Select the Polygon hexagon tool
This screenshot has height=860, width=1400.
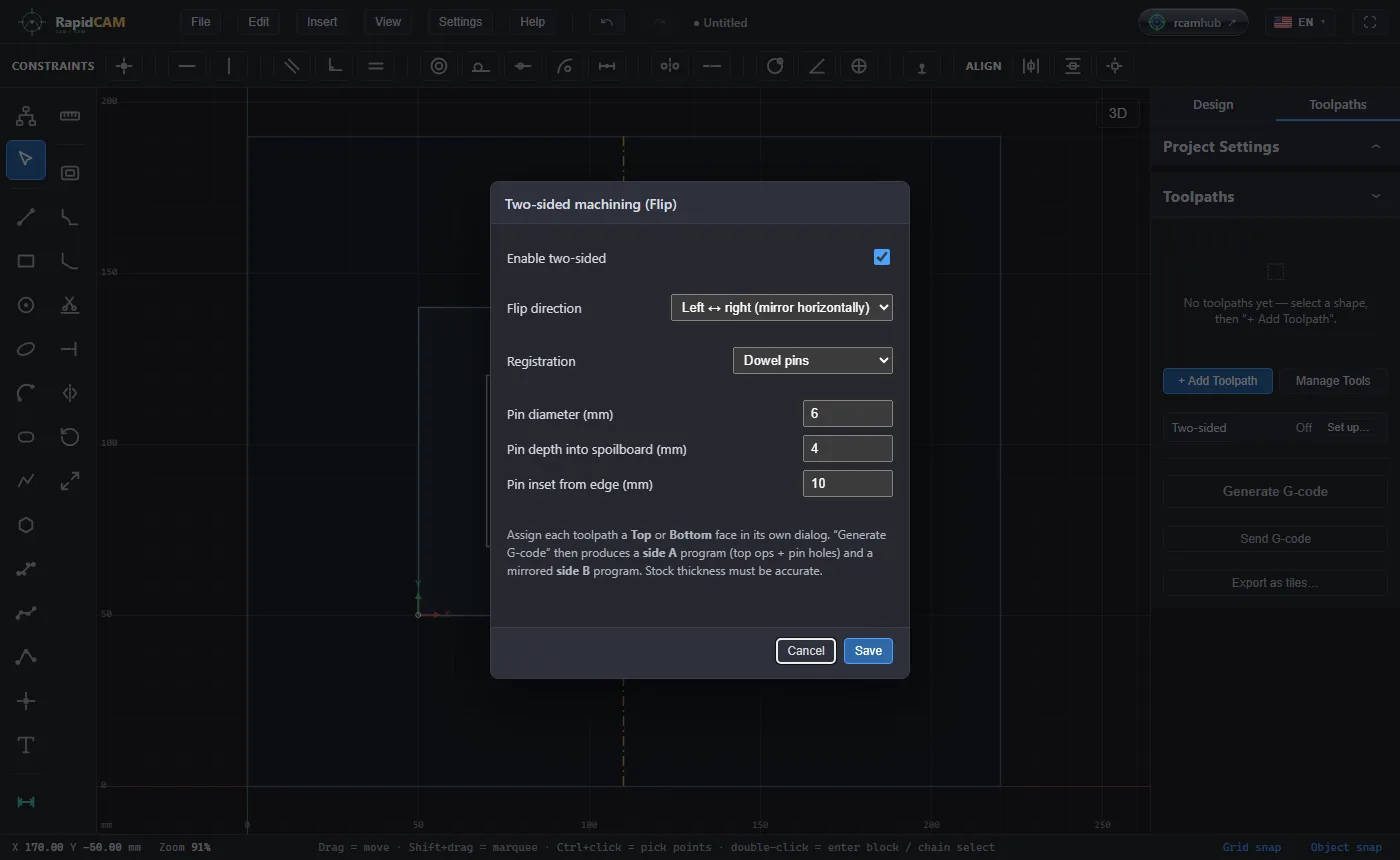coord(26,525)
